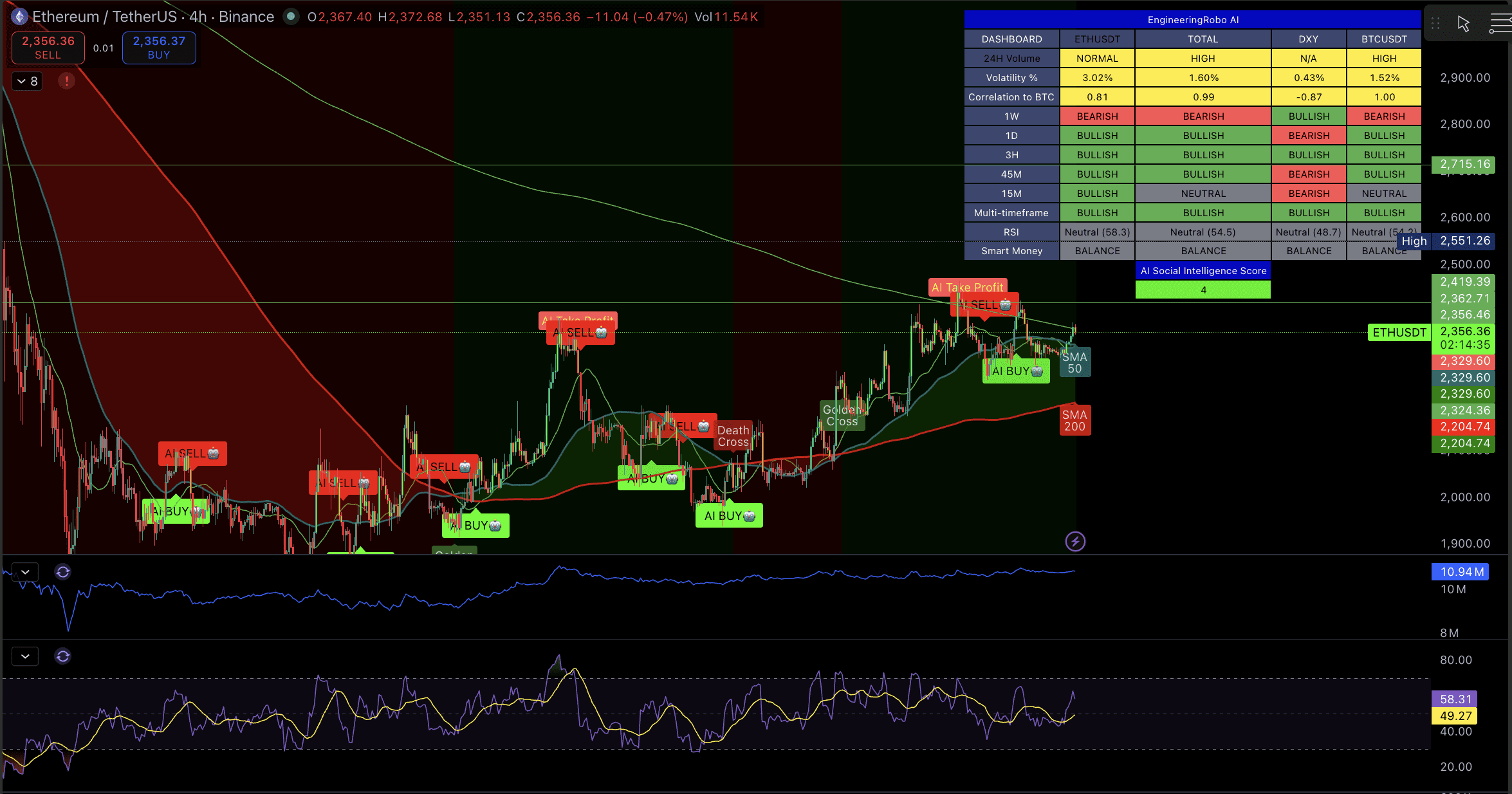
Task: Click the dotted drag-handle icon in floating toolbar
Action: coord(1435,23)
